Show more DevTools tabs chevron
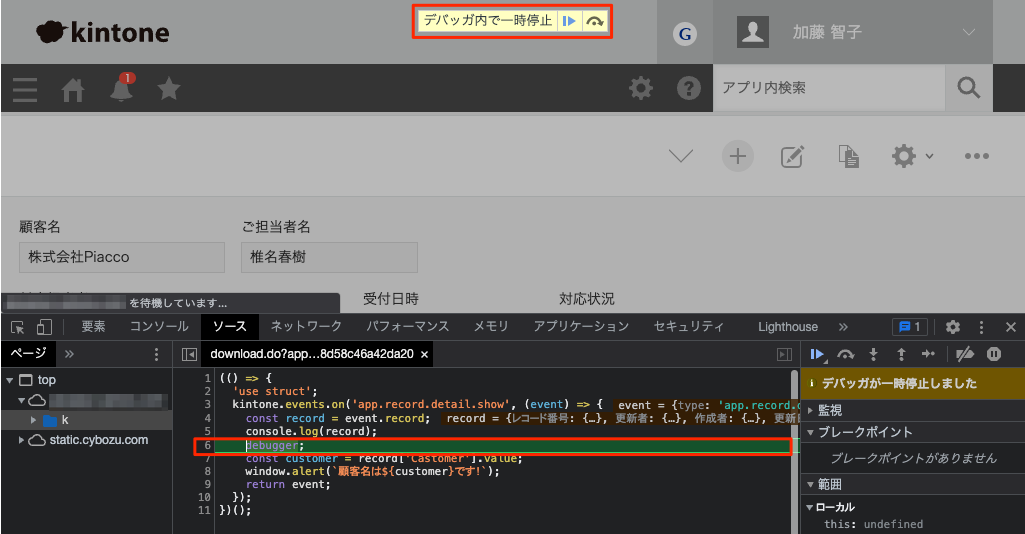1025x534 pixels. pyautogui.click(x=843, y=327)
